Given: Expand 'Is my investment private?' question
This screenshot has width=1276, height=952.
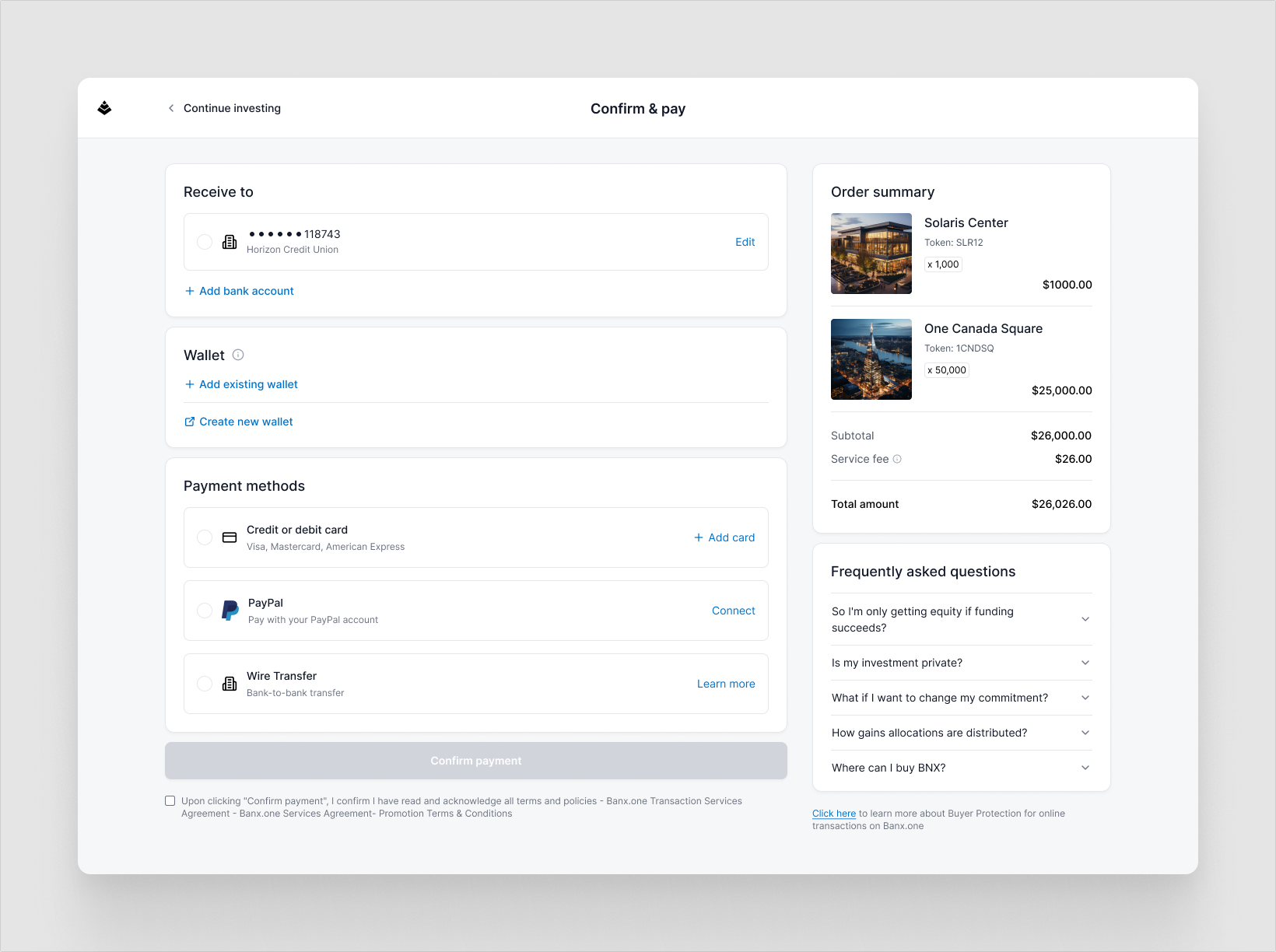Looking at the screenshot, I should pyautogui.click(x=962, y=663).
